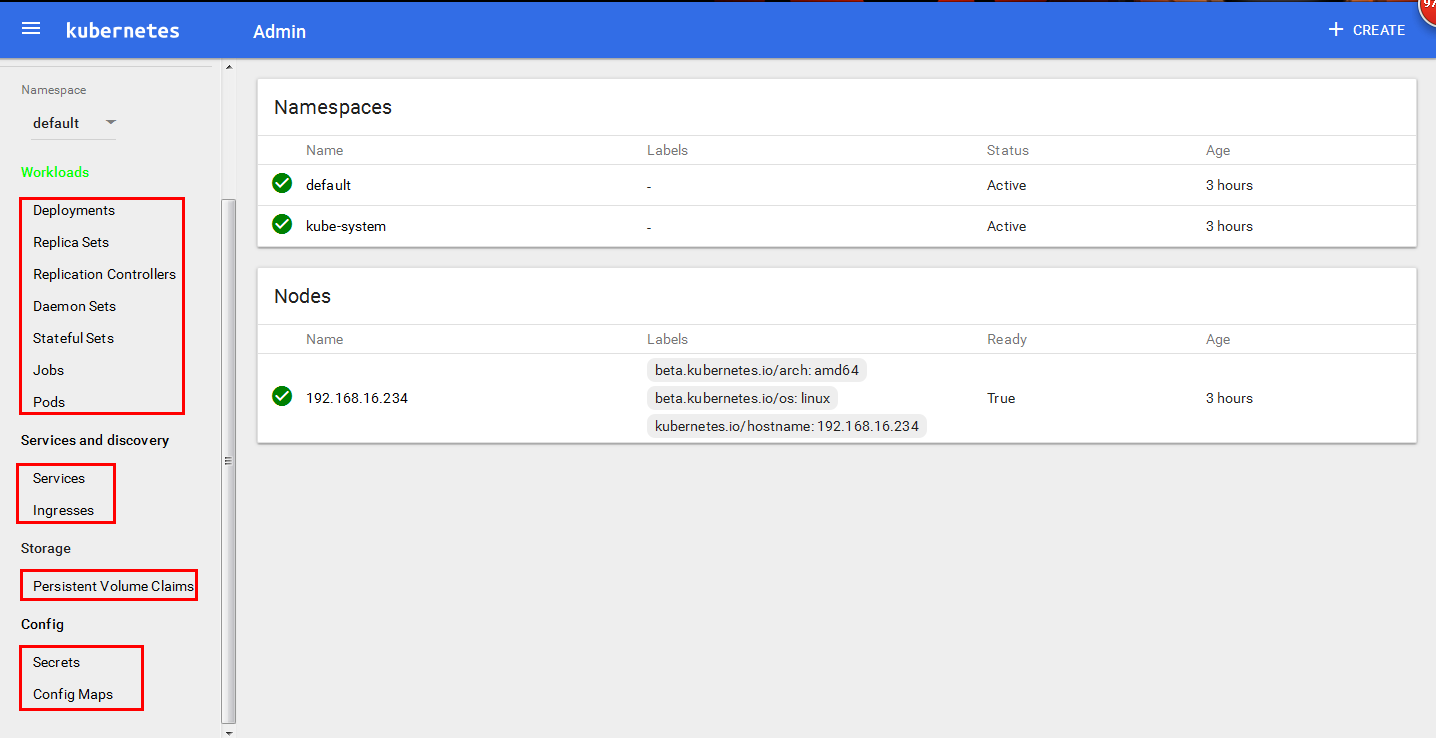Click the Workloads heading
The height and width of the screenshot is (738, 1436).
pos(55,172)
